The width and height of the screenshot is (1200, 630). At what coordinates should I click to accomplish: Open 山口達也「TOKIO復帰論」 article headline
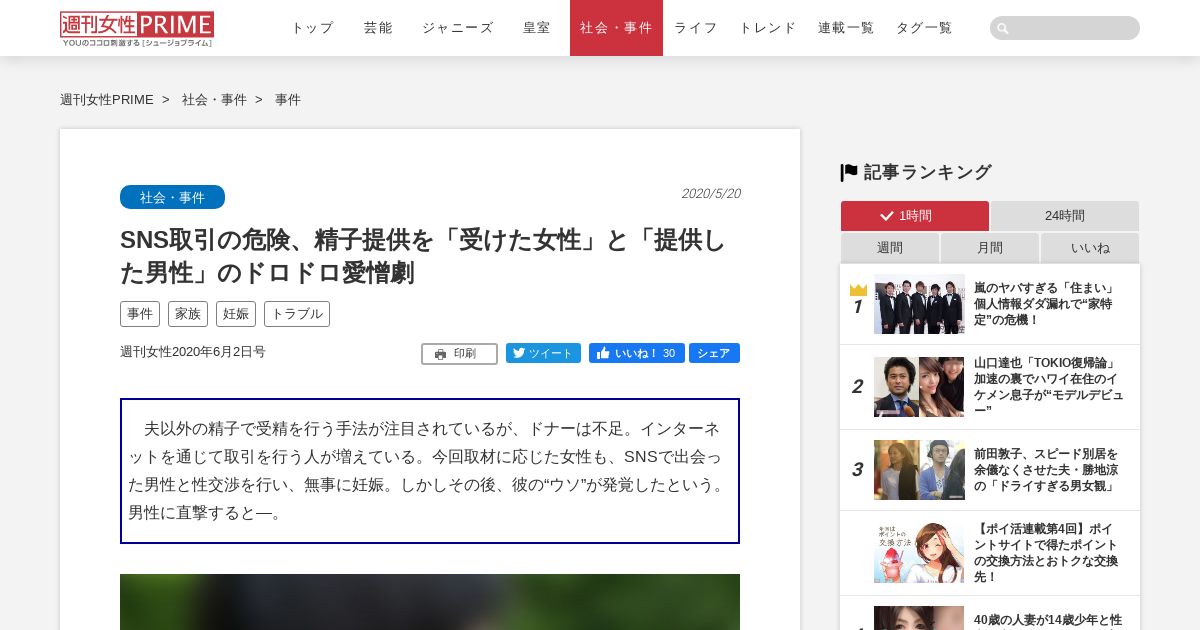point(1049,387)
